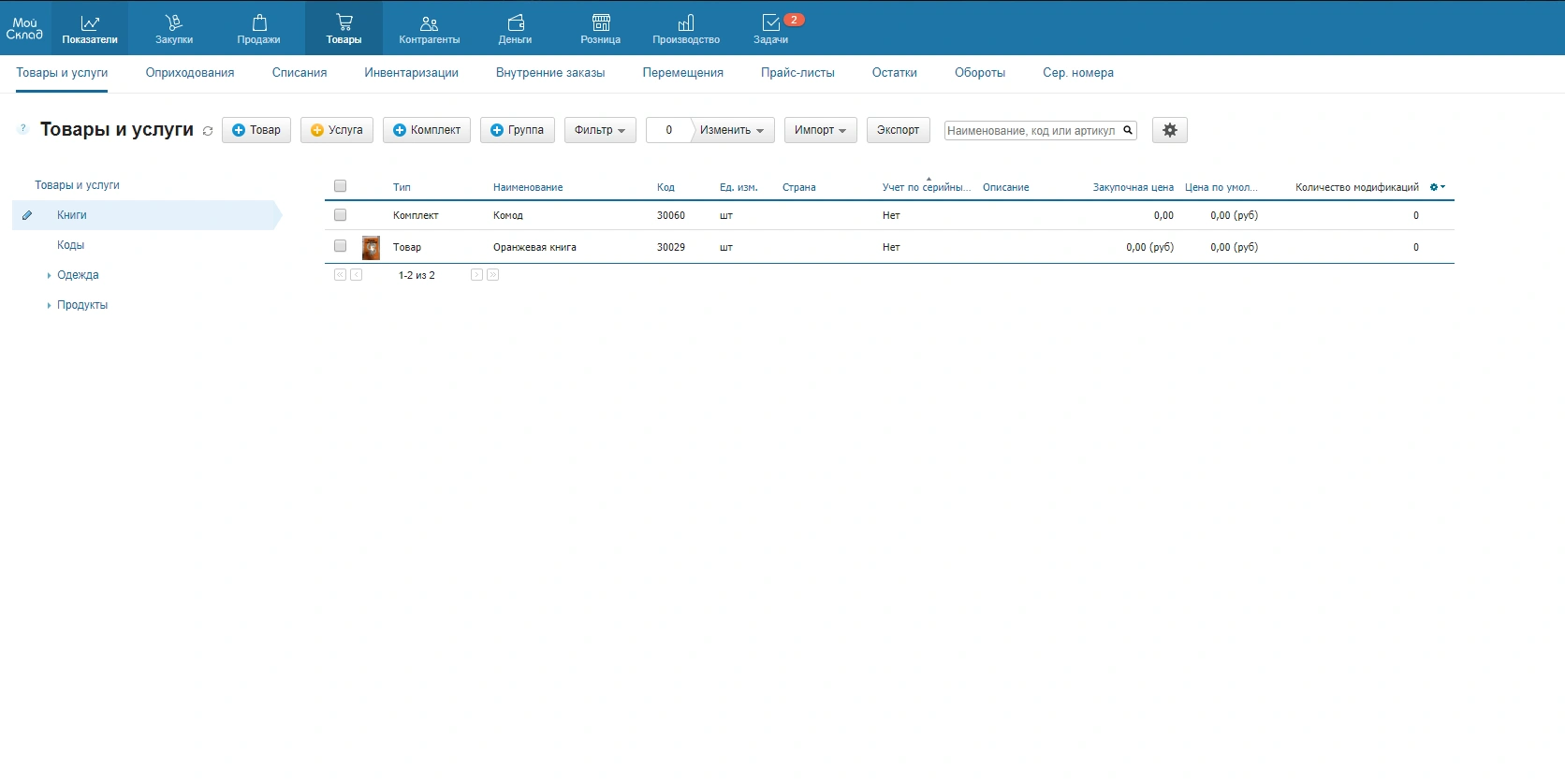Image resolution: width=1565 pixels, height=784 pixels.
Task: Toggle the select-all checkbox in table header
Action: (x=340, y=186)
